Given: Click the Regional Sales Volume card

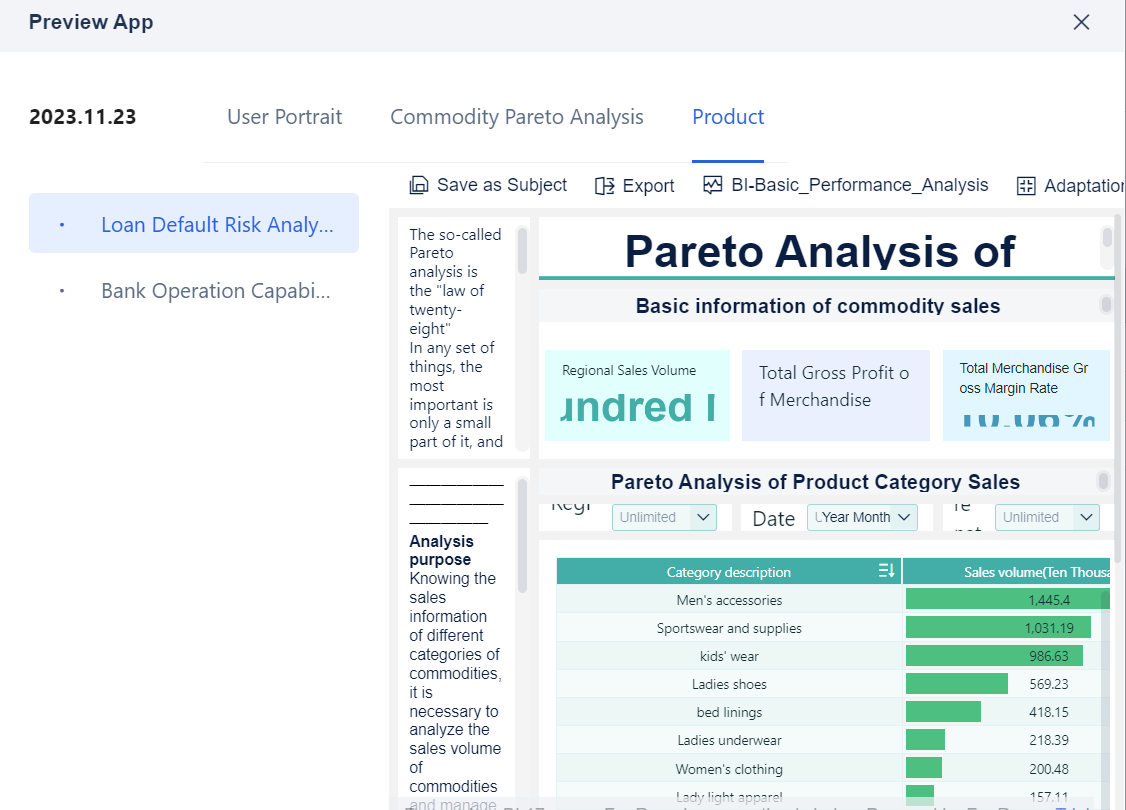Looking at the screenshot, I should pos(637,395).
